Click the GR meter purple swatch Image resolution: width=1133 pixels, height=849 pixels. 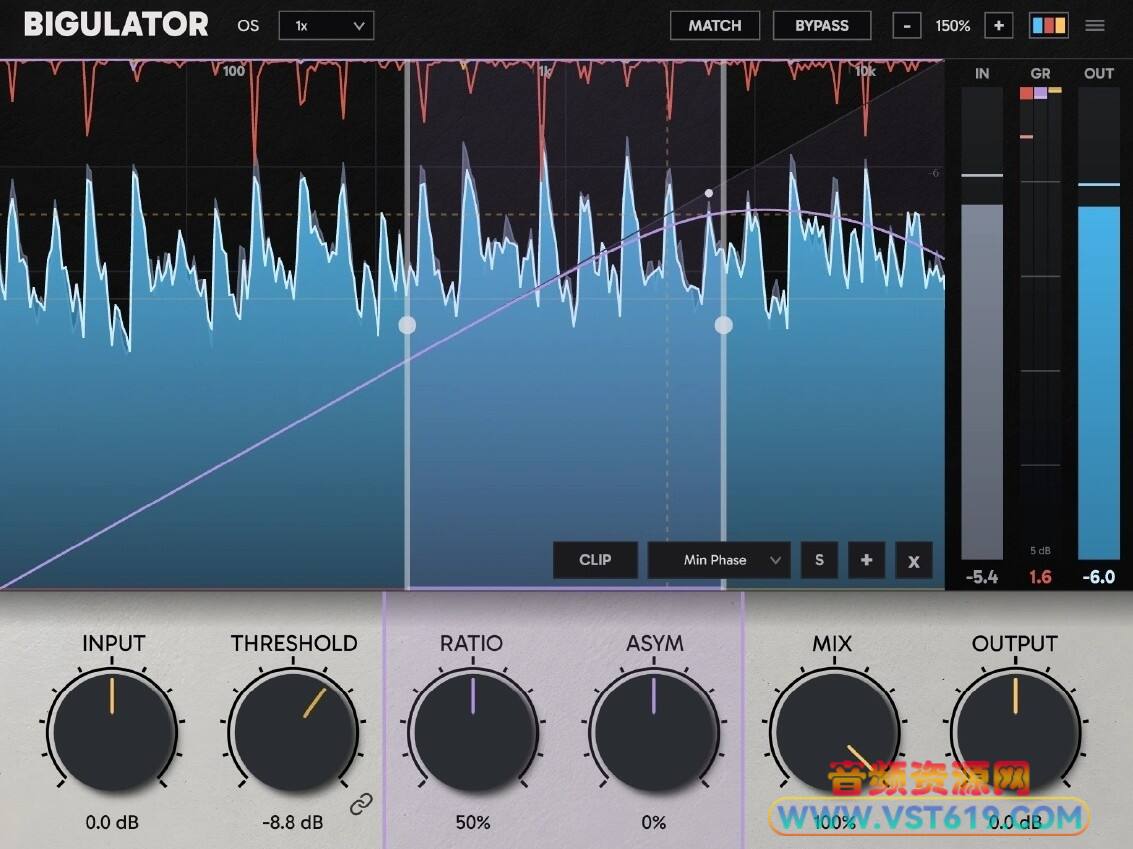1041,93
